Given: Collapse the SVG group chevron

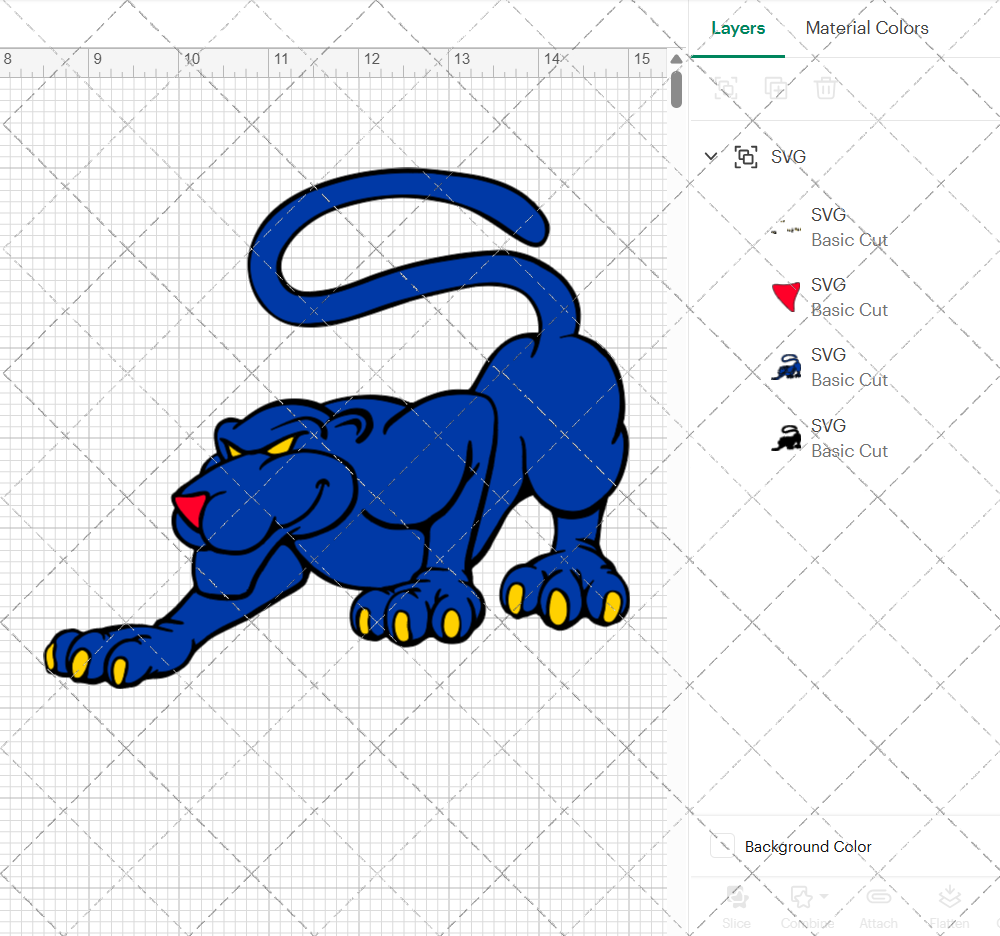Looking at the screenshot, I should (x=710, y=156).
